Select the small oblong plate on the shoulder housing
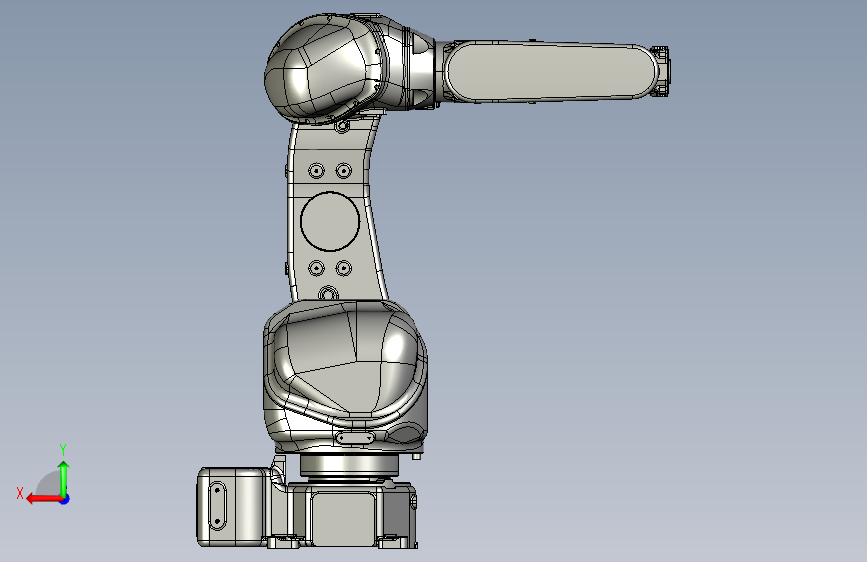 coord(354,439)
